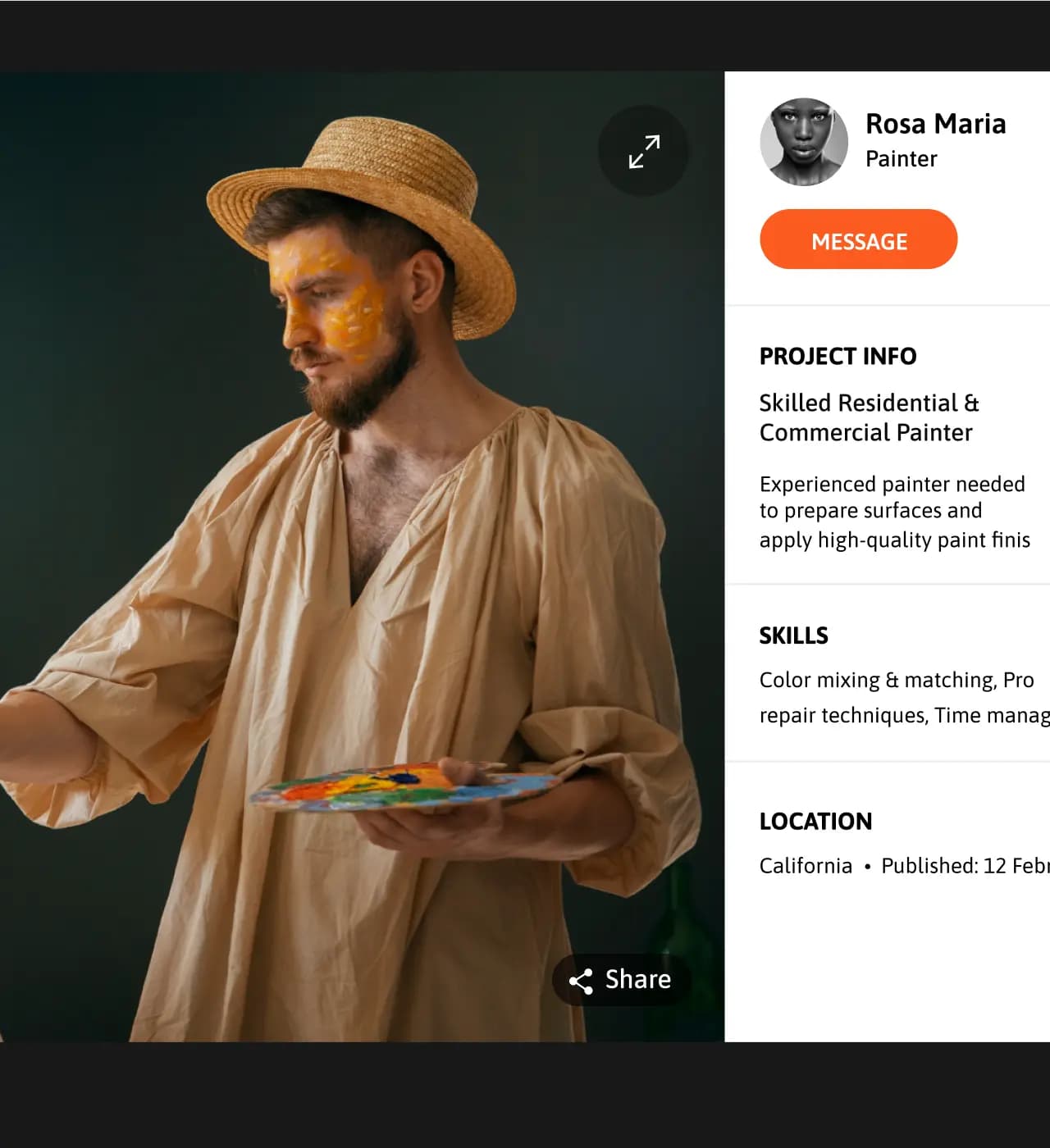Click the Skilled Residential & Commercial Painter title

click(x=868, y=417)
